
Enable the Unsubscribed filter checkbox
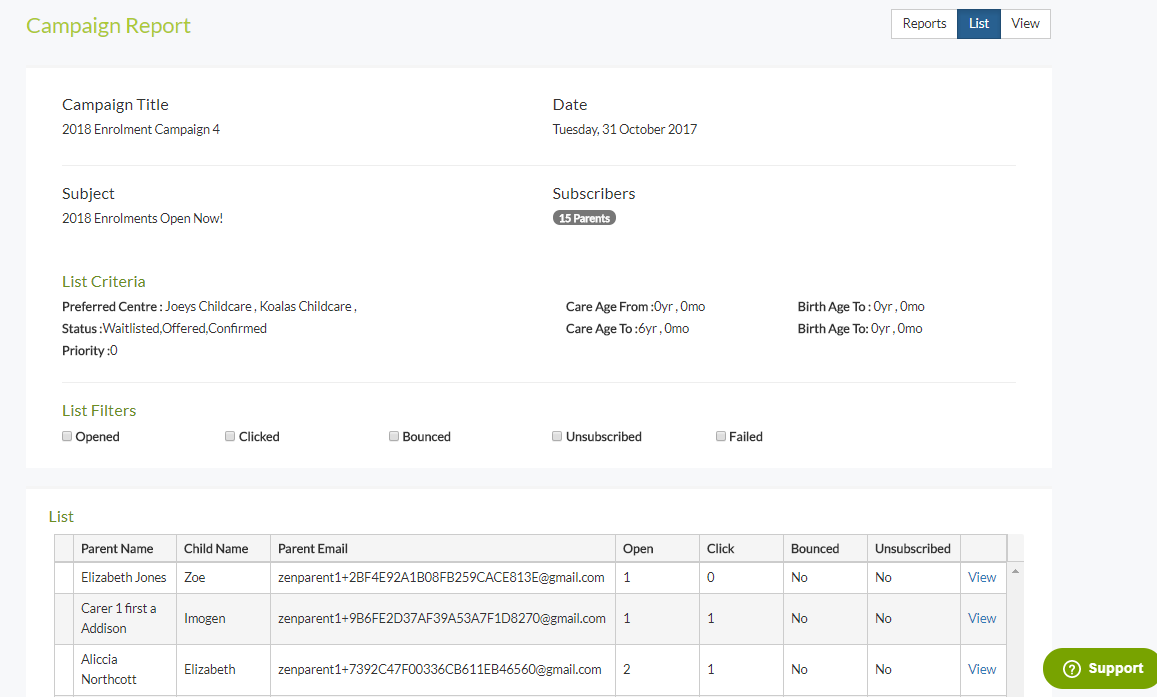557,436
